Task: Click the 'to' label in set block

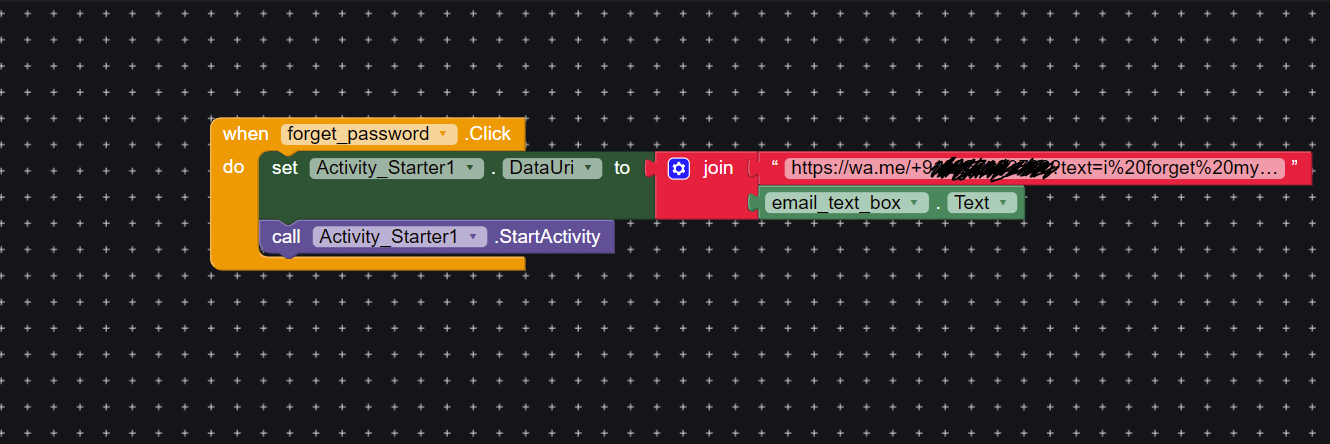Action: pyautogui.click(x=622, y=168)
